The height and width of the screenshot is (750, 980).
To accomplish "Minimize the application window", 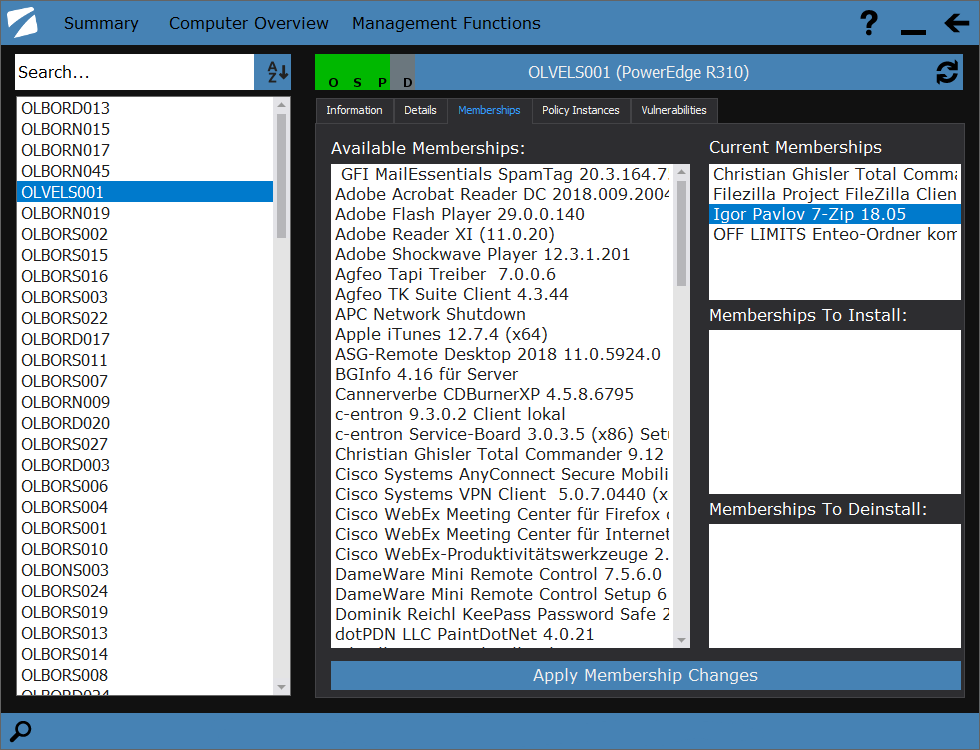I will (913, 31).
